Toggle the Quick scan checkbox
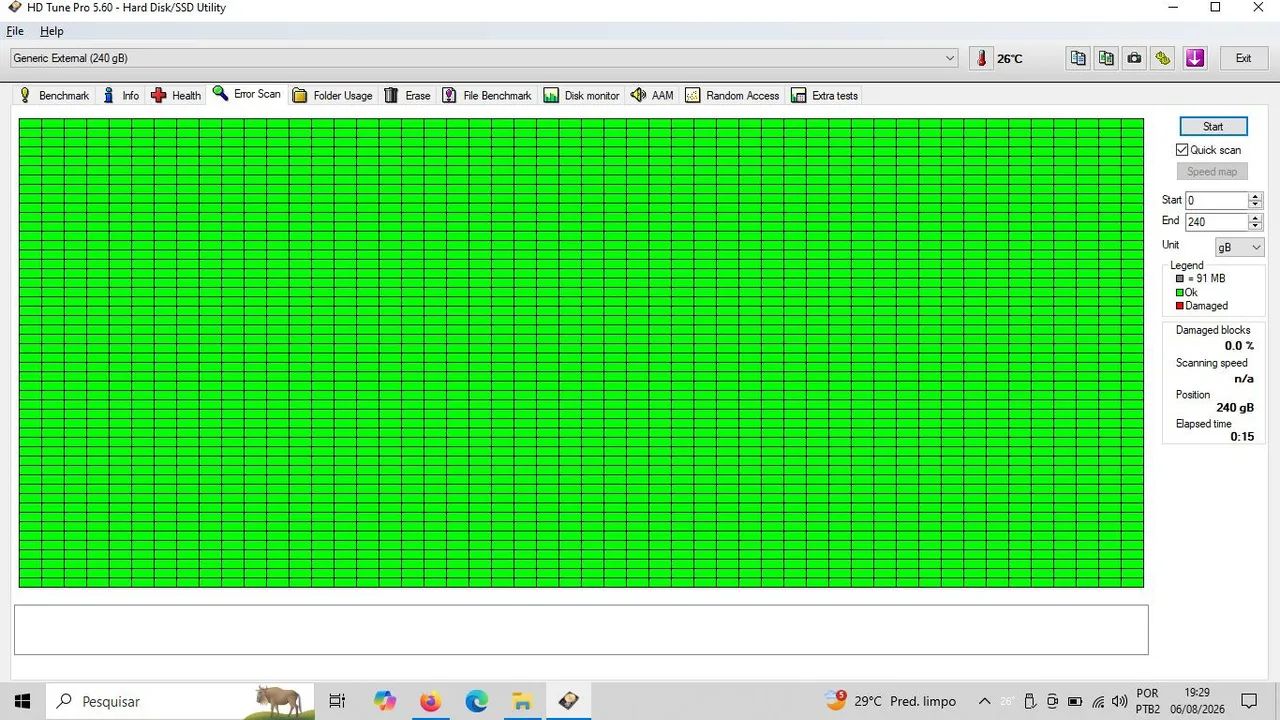 (1182, 150)
